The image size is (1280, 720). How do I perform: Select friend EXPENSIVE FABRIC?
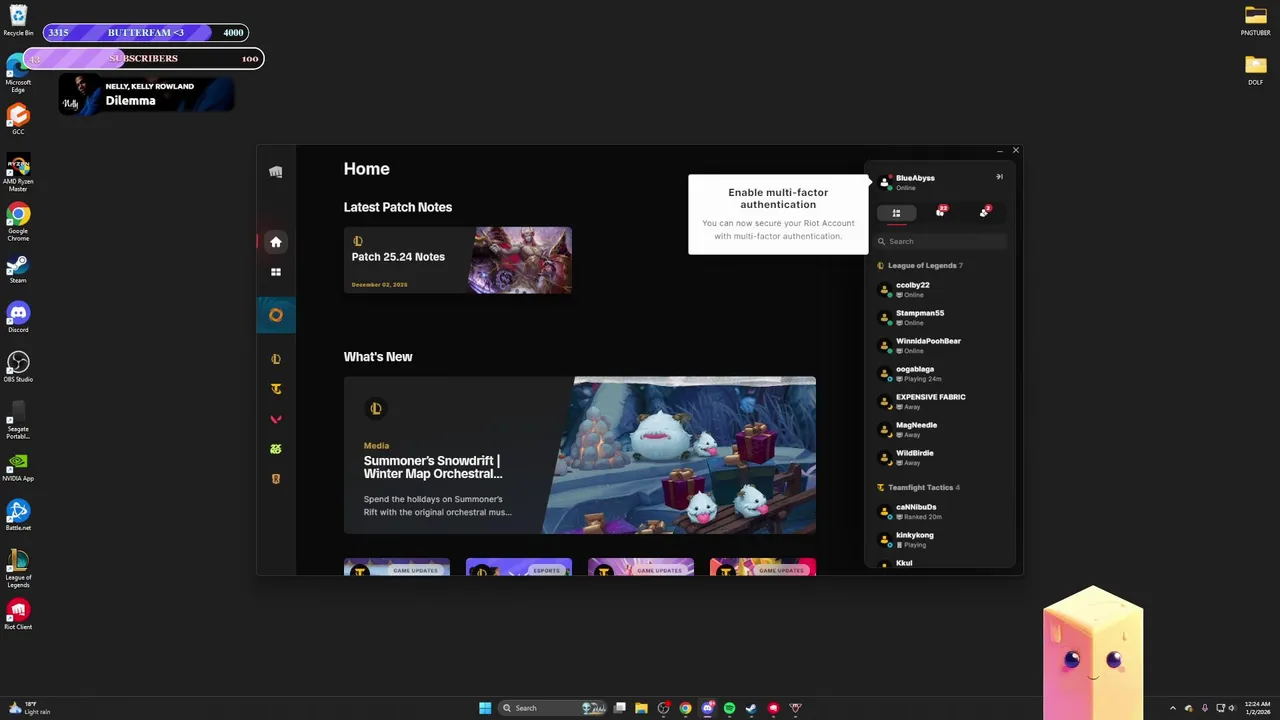(940, 401)
